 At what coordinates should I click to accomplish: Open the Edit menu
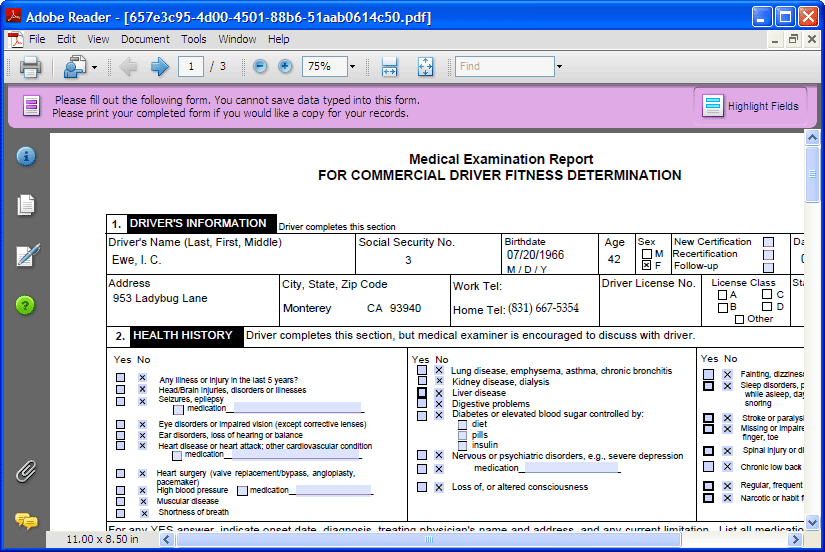point(66,39)
